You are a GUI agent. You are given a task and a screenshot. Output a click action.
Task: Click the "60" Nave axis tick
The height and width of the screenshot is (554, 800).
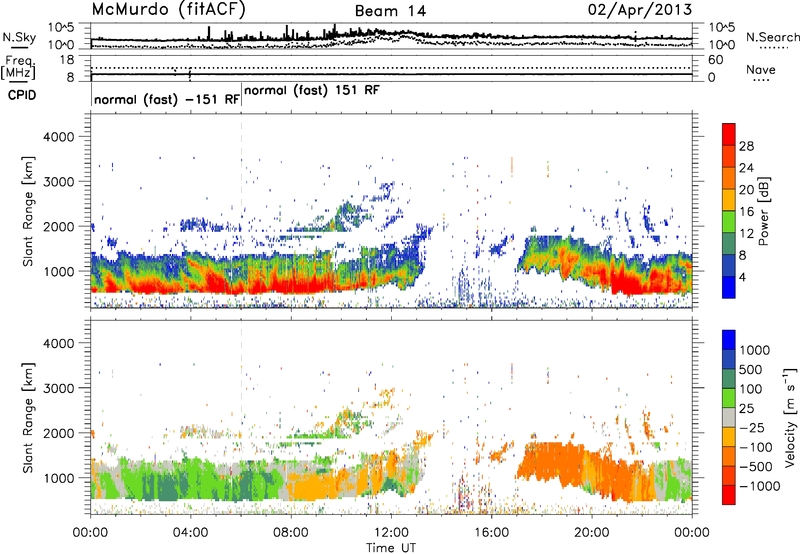click(715, 60)
